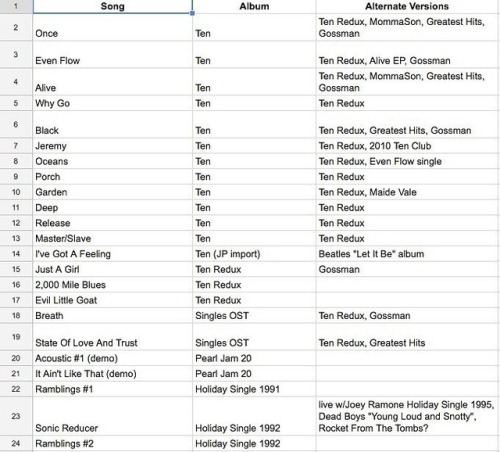Click the Beatles "Let It Be" album cell
Viewport: 500px width, 452px height.
point(407,254)
